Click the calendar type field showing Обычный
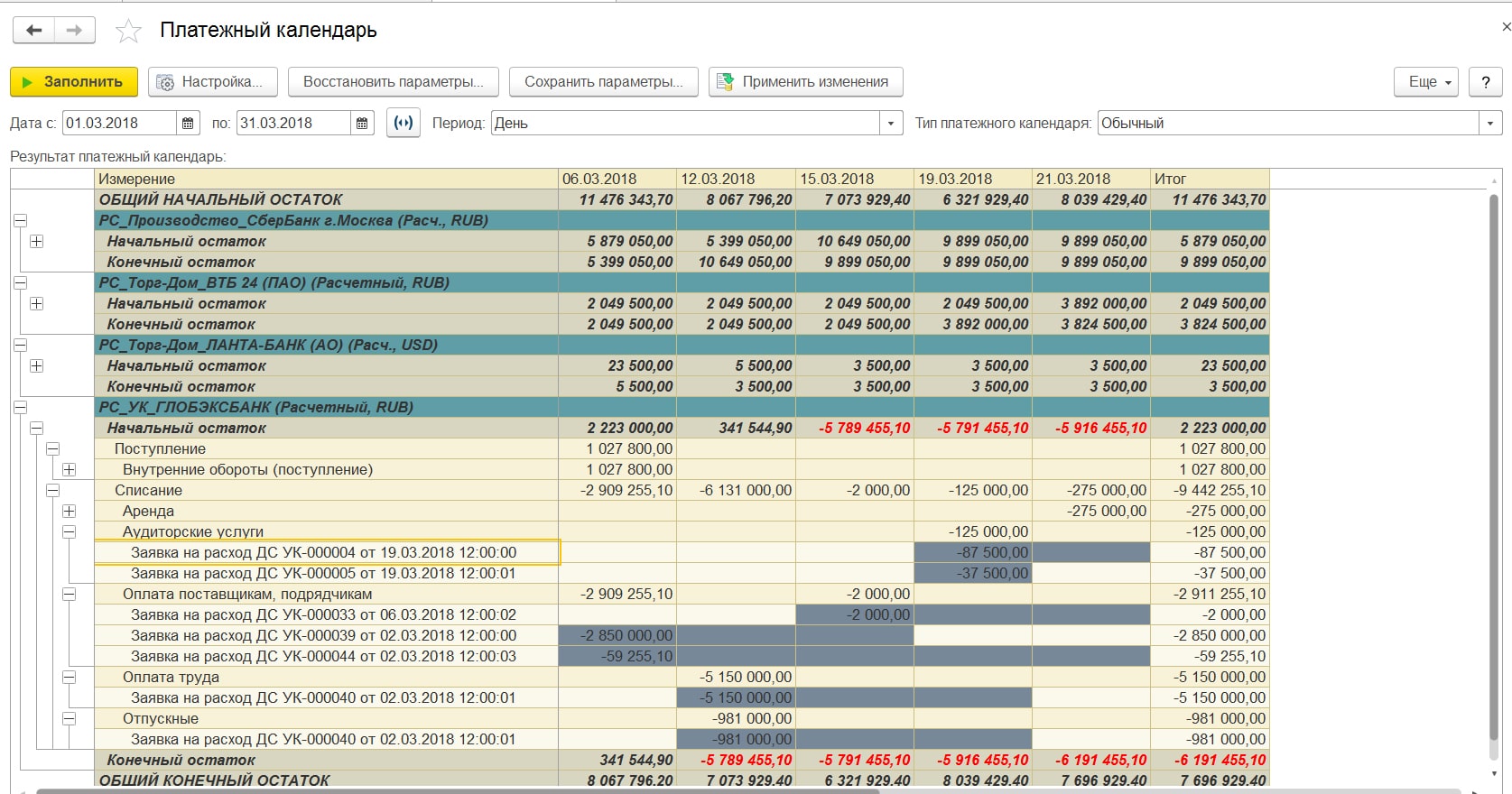The height and width of the screenshot is (794, 1512). (1288, 123)
